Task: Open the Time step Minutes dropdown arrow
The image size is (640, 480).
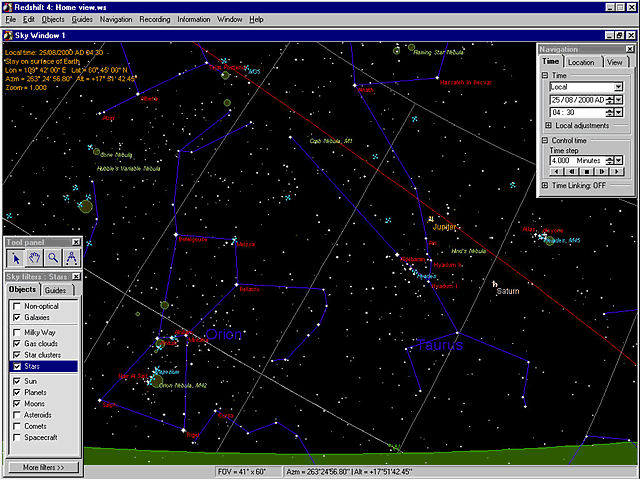Action: click(619, 160)
